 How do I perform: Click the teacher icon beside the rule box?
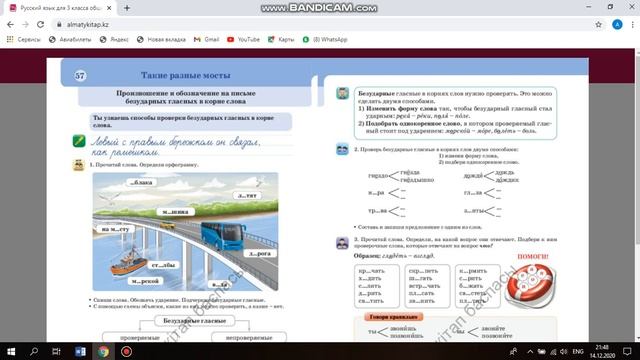(x=342, y=93)
